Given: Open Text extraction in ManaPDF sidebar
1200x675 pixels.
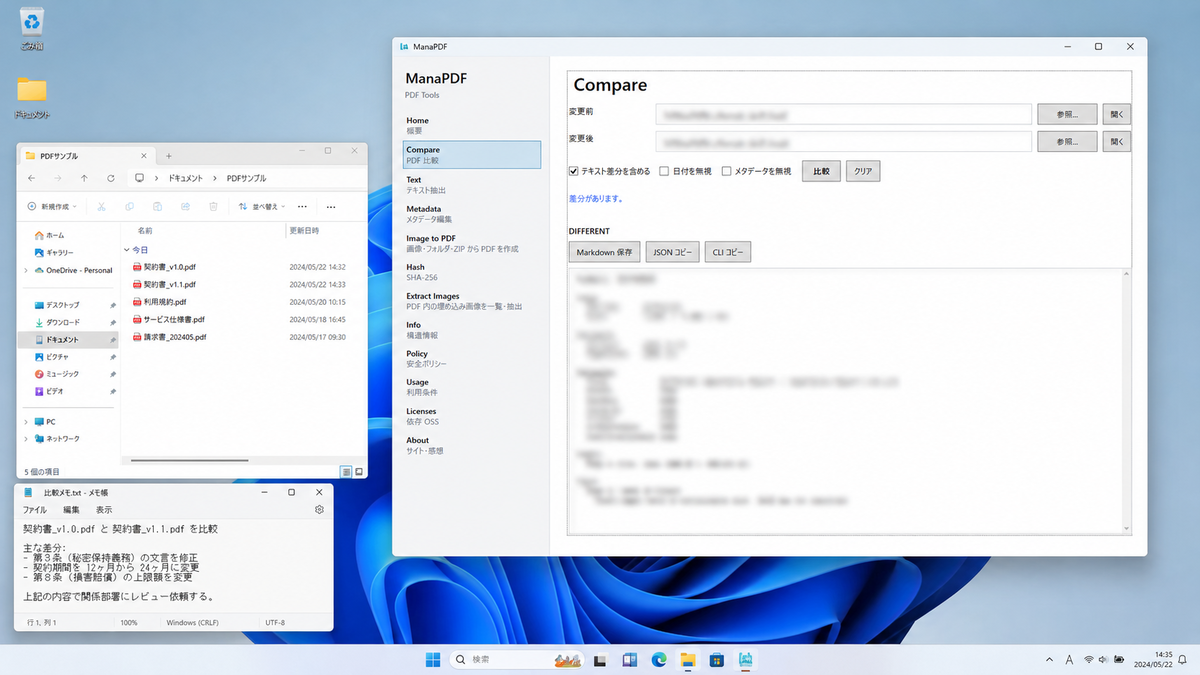Looking at the screenshot, I should [471, 184].
